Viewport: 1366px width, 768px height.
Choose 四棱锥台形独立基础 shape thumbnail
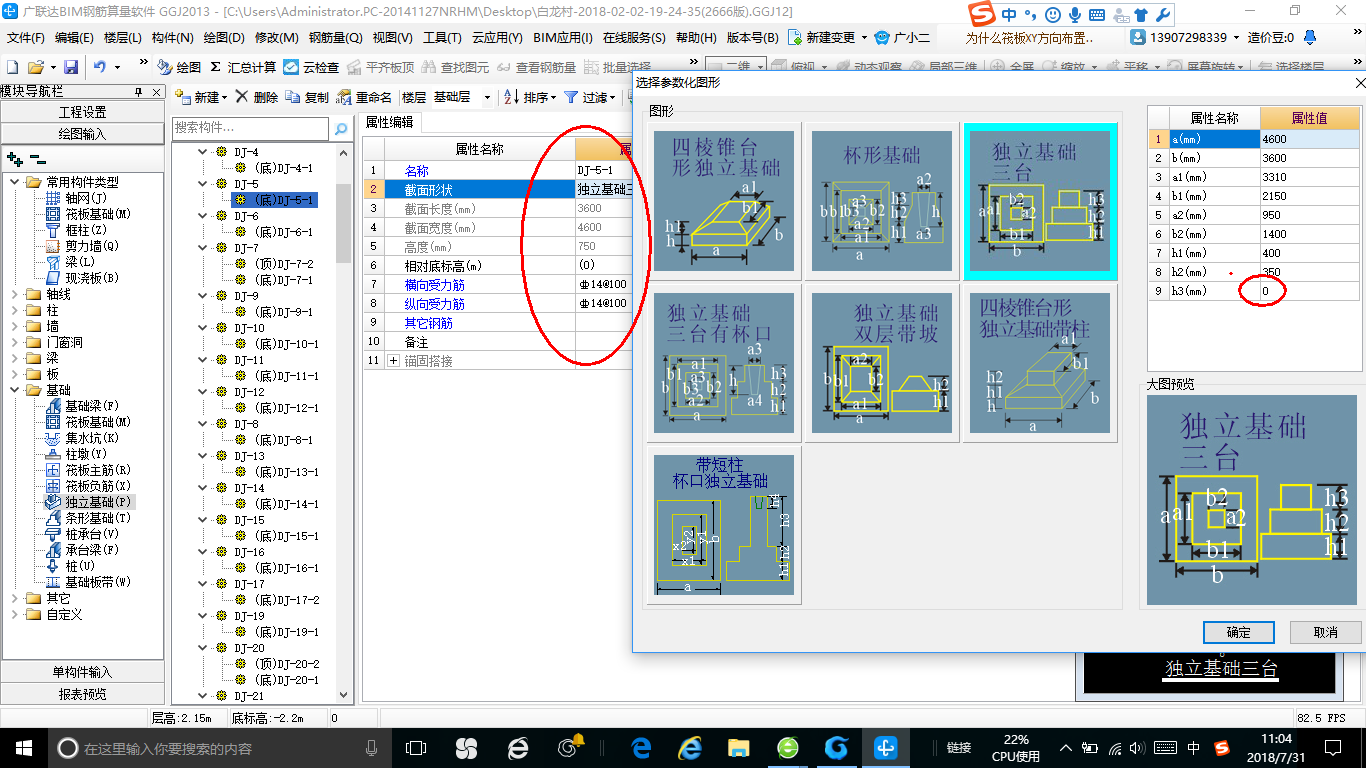point(724,199)
